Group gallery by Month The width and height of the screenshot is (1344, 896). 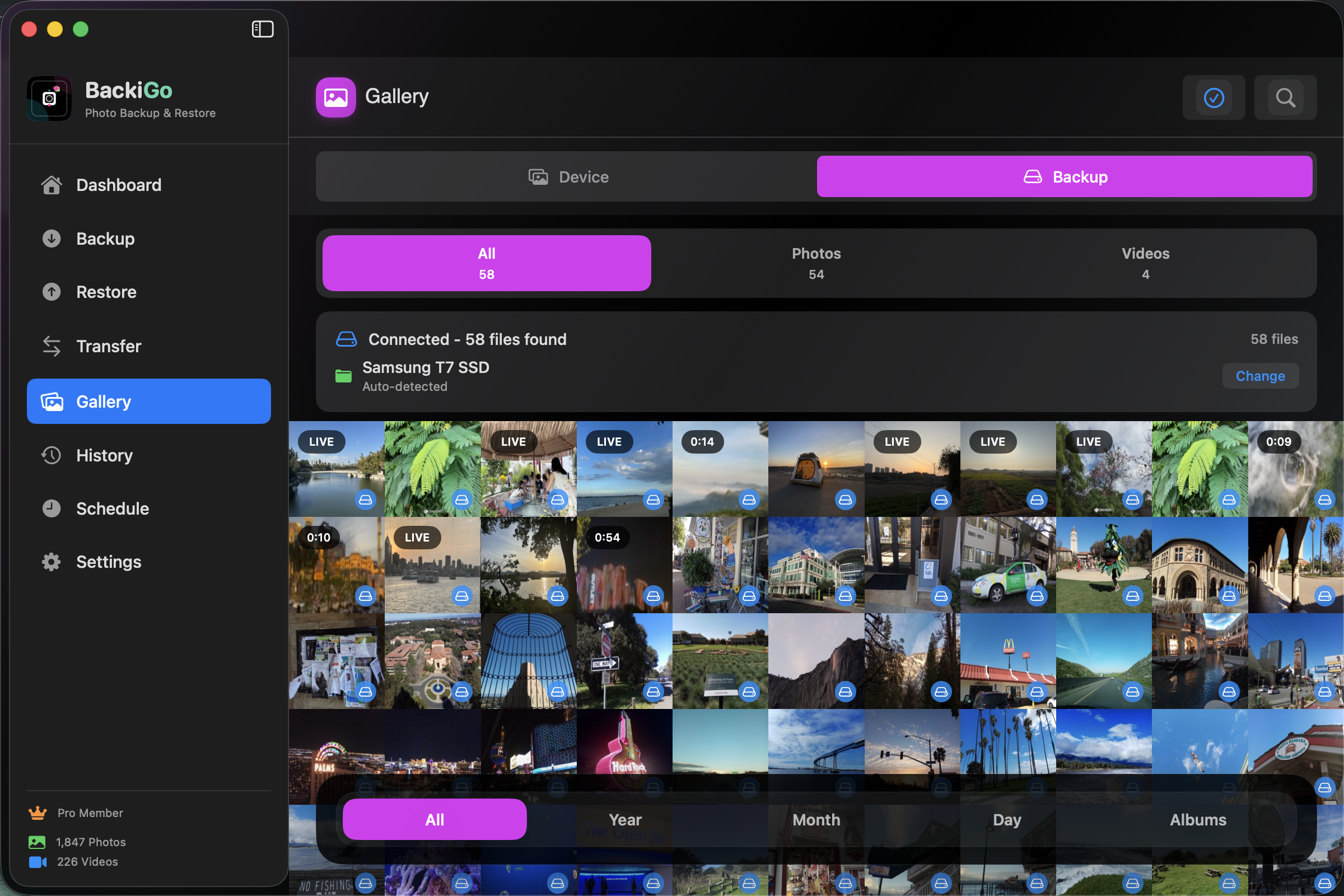(x=816, y=819)
